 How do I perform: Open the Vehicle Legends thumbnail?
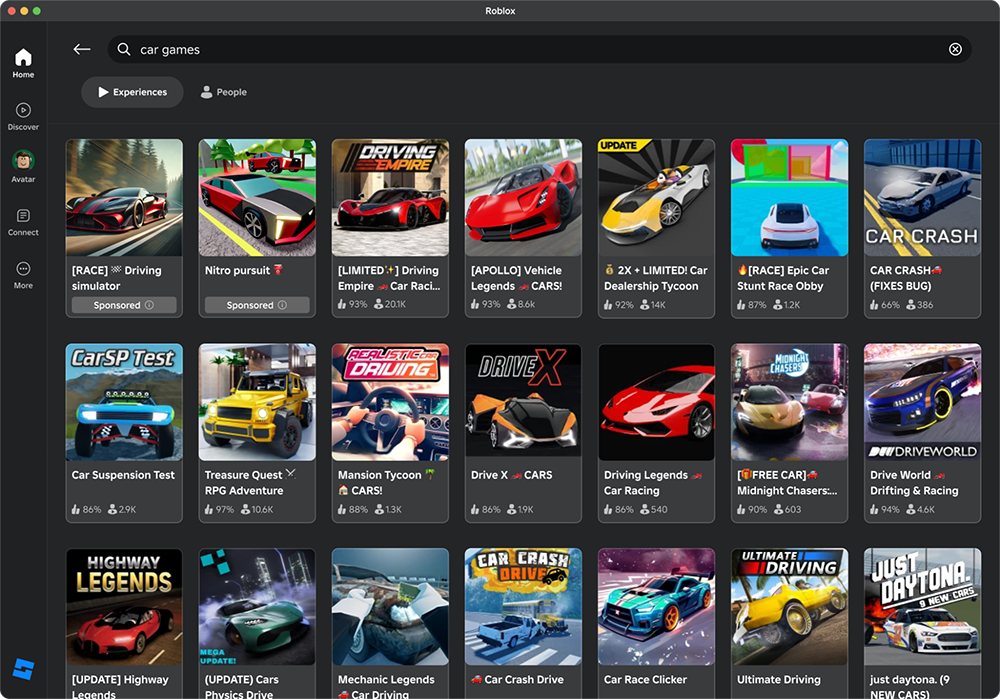point(524,198)
